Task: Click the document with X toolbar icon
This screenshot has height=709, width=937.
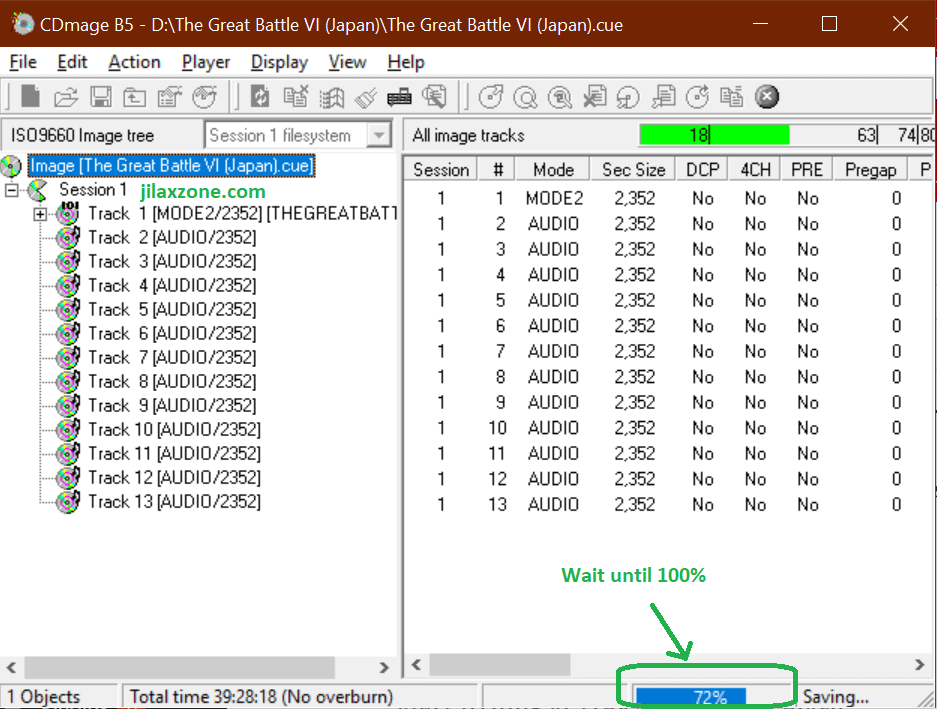Action: click(x=595, y=96)
